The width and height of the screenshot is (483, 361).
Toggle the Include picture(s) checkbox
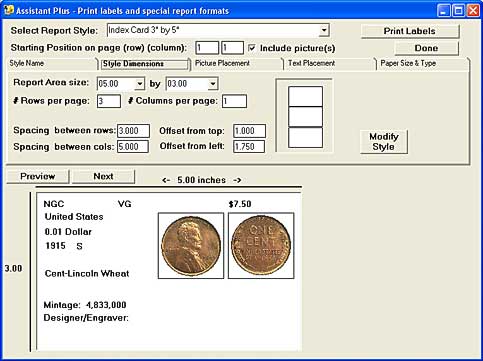252,48
